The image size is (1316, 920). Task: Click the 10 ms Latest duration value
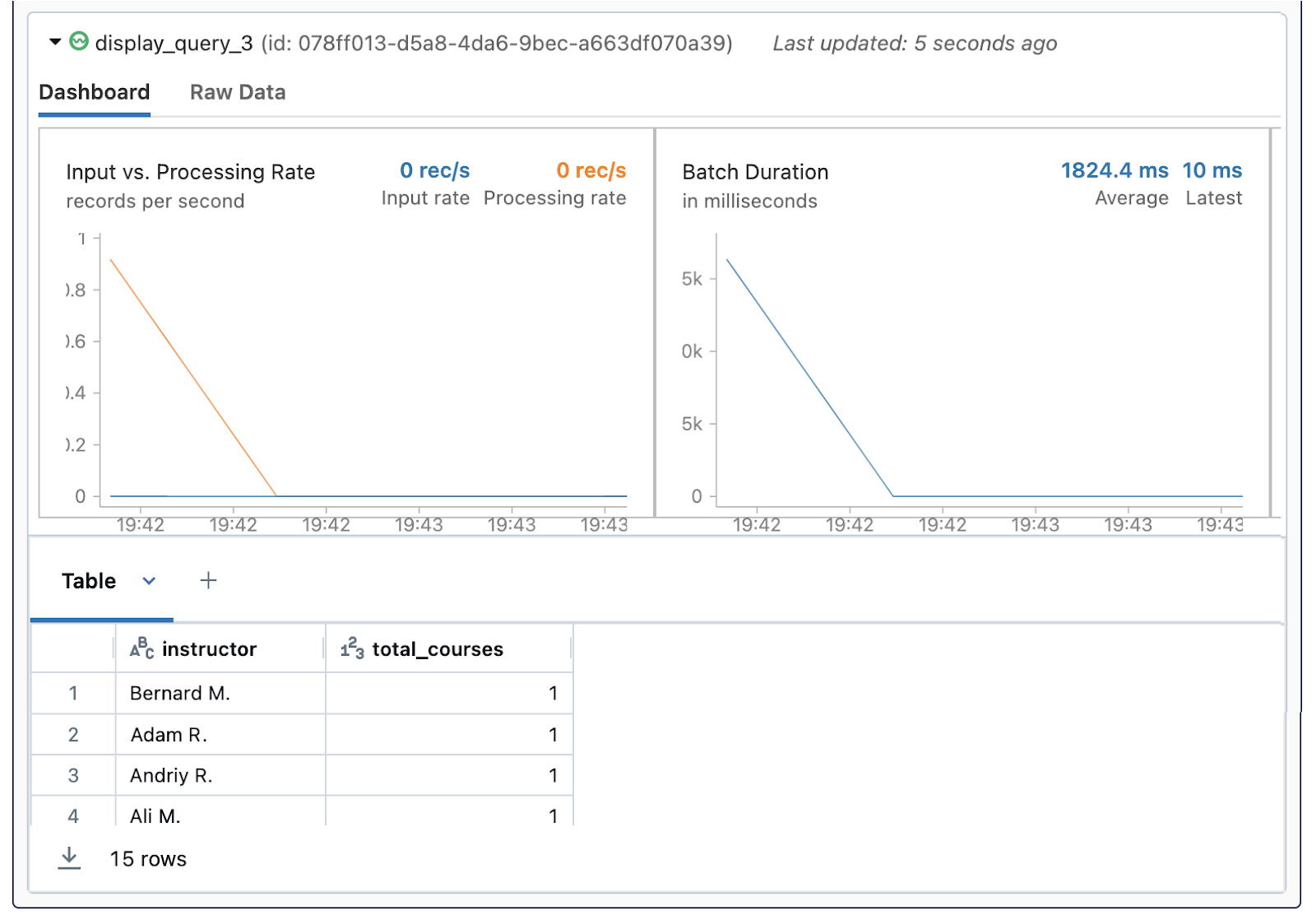click(x=1212, y=170)
